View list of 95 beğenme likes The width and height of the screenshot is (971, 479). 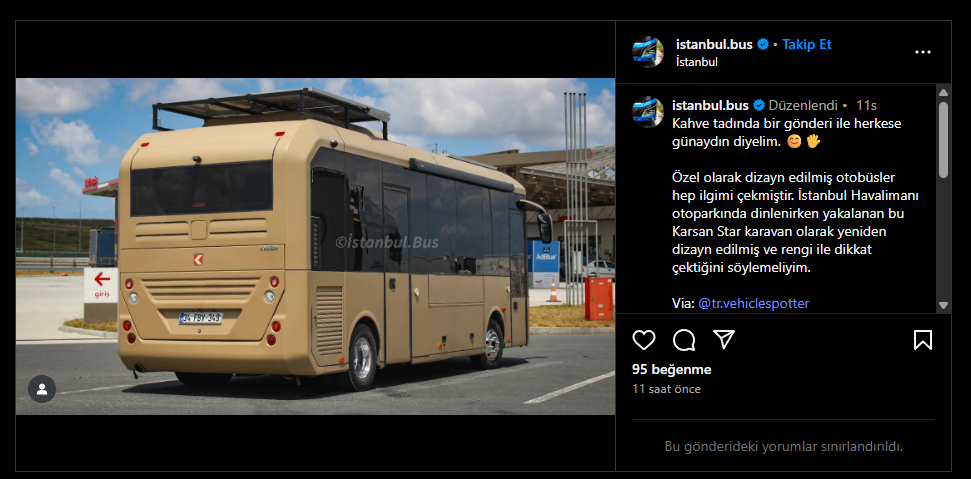click(671, 369)
